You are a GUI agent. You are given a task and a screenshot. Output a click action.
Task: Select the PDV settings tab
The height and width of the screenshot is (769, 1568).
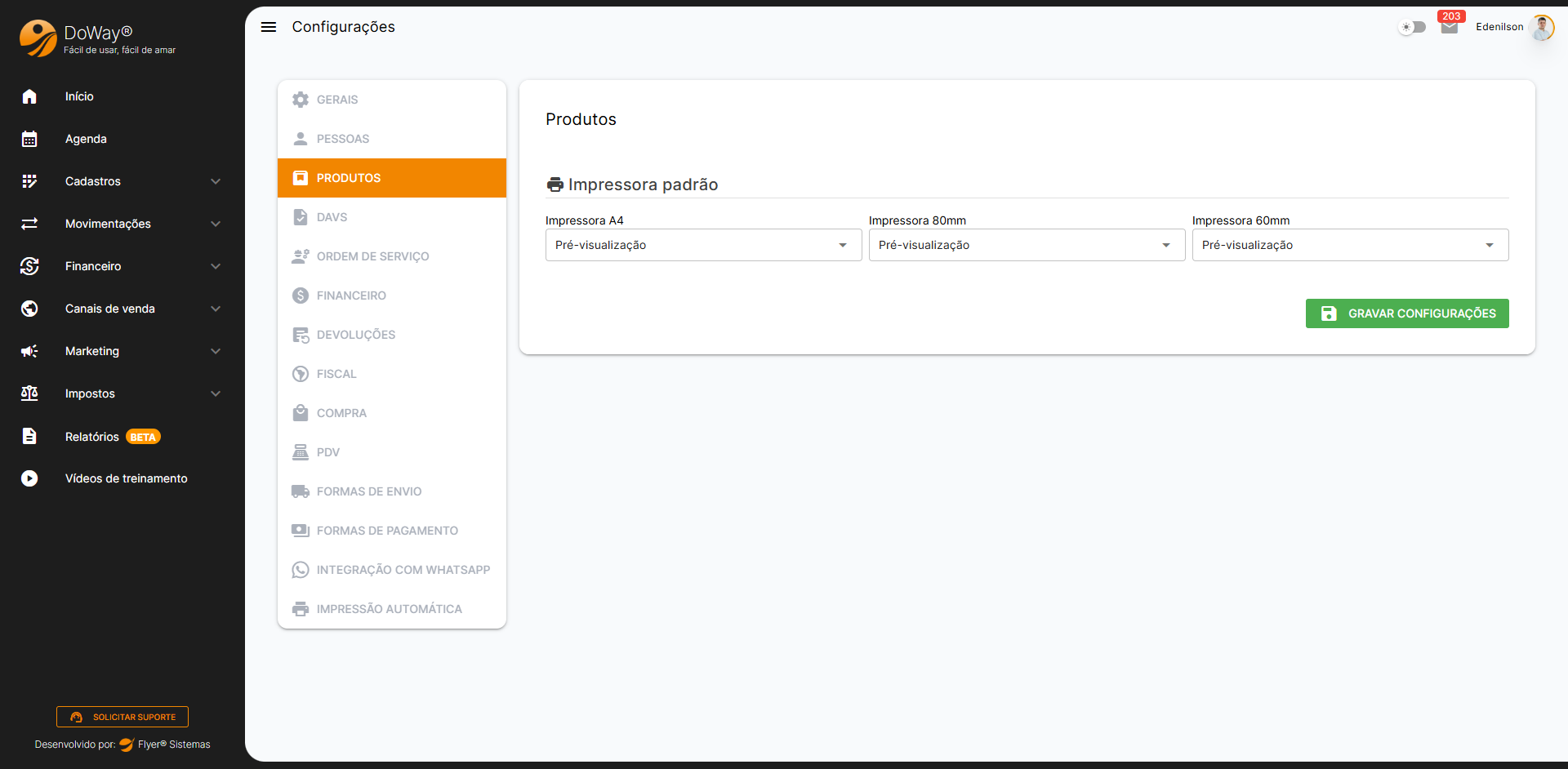coord(327,452)
